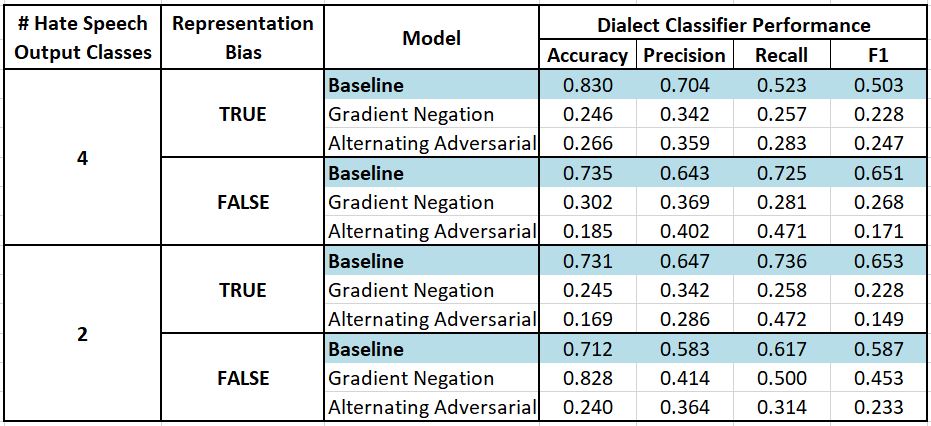Click the "Recall" column header
Image resolution: width=931 pixels, height=426 pixels.
781,56
